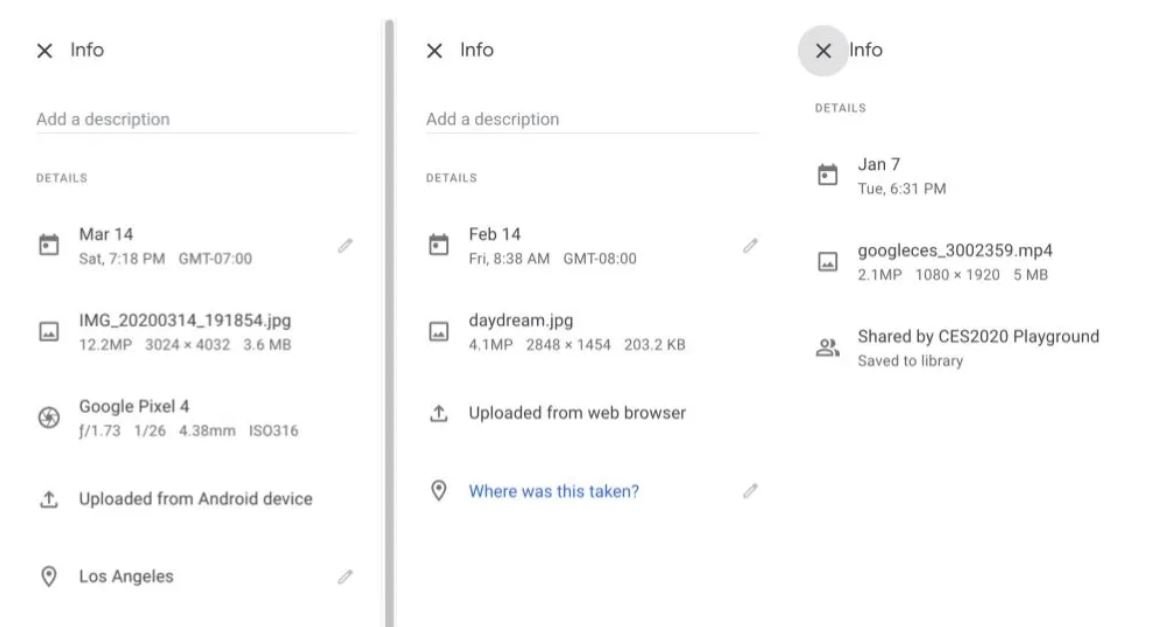Viewport: 1176px width, 627px height.
Task: Click 'Add a description' field in middle panel
Action: pos(590,119)
